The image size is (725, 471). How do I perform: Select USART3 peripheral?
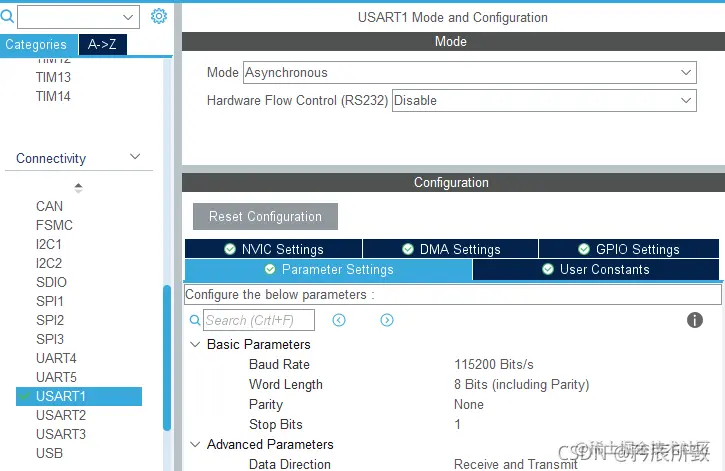61,434
